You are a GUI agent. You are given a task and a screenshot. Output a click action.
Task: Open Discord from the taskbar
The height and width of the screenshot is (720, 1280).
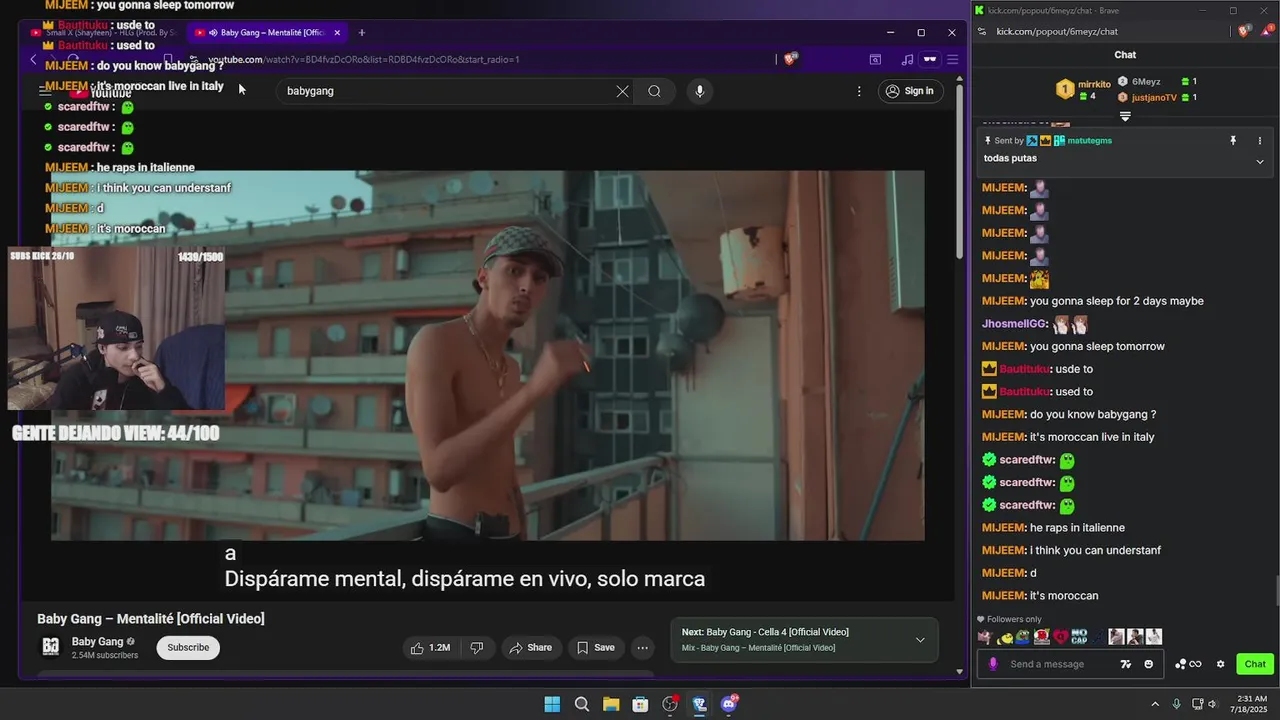(729, 704)
